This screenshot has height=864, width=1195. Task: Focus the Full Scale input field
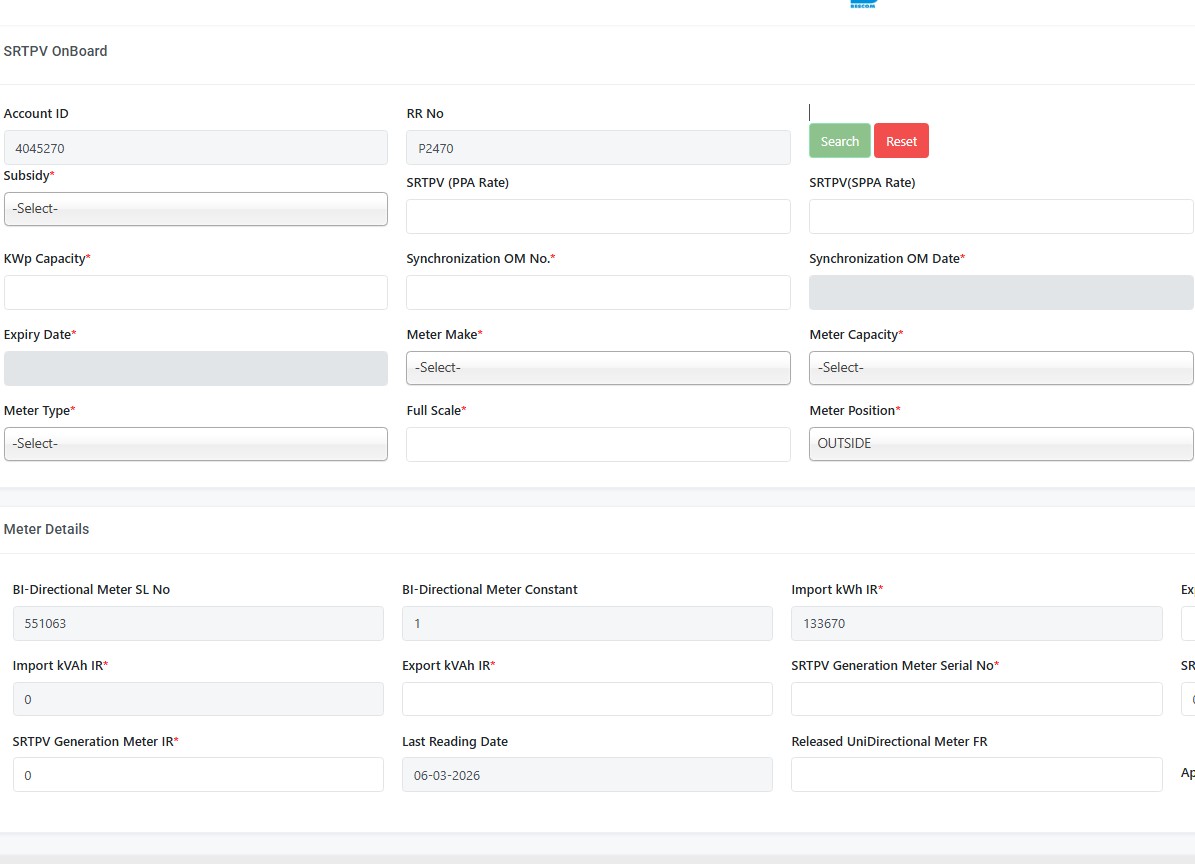point(598,445)
